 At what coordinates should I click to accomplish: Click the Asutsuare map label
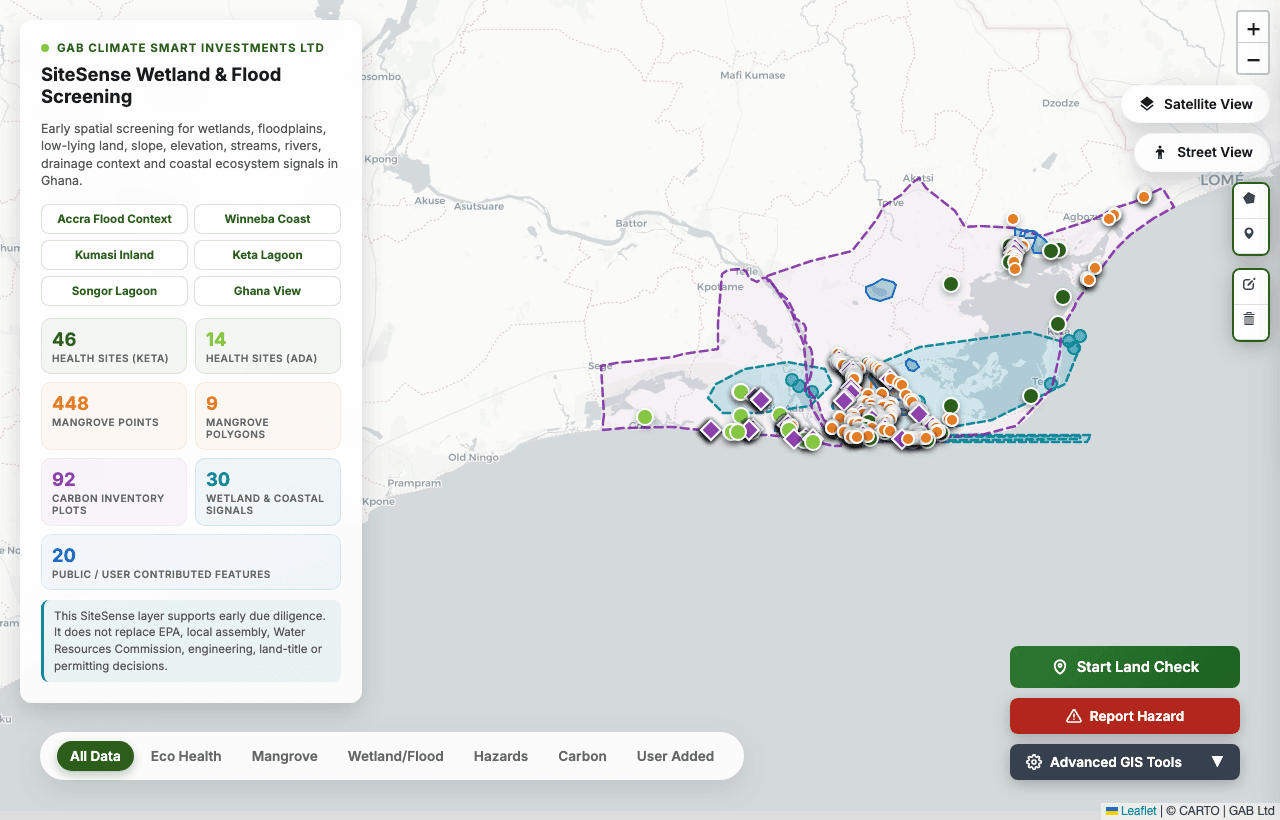(x=479, y=206)
